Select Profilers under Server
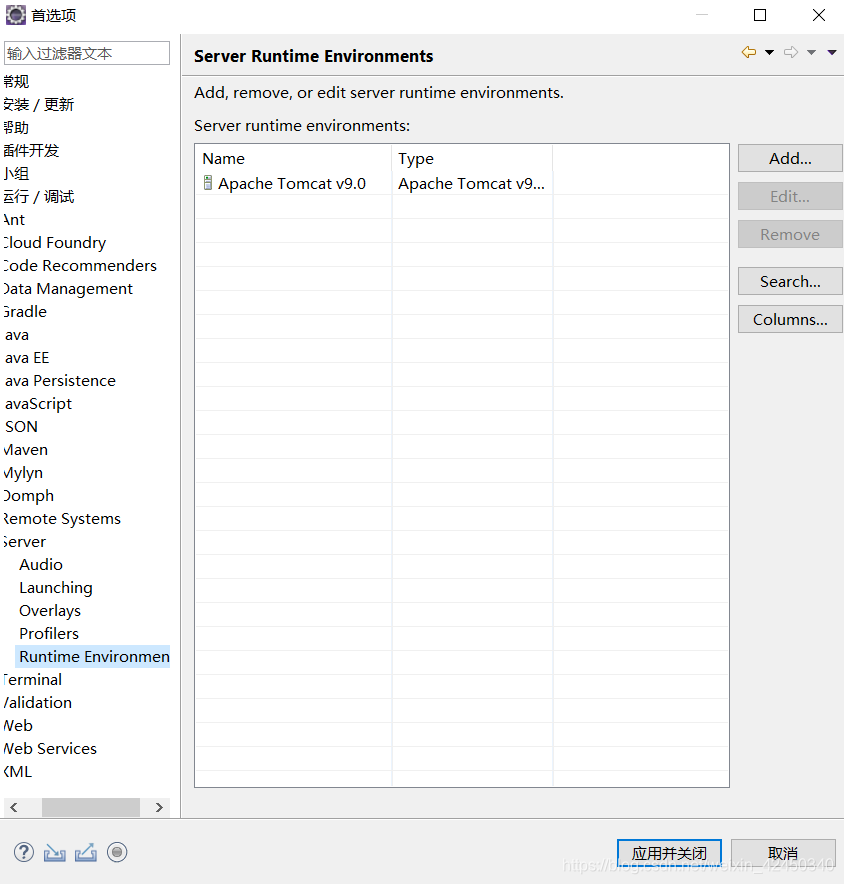Viewport: 844px width, 884px height. 49,634
